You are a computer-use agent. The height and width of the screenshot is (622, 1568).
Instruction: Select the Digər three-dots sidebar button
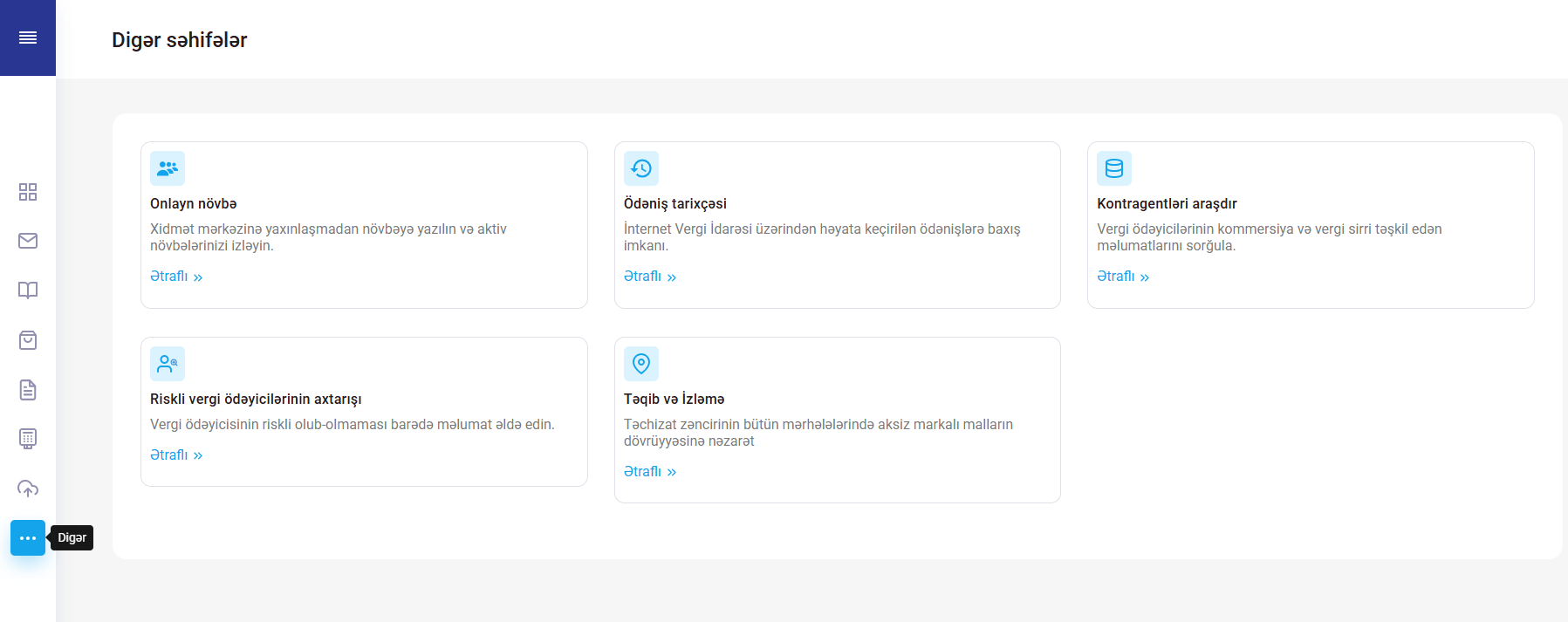28,538
